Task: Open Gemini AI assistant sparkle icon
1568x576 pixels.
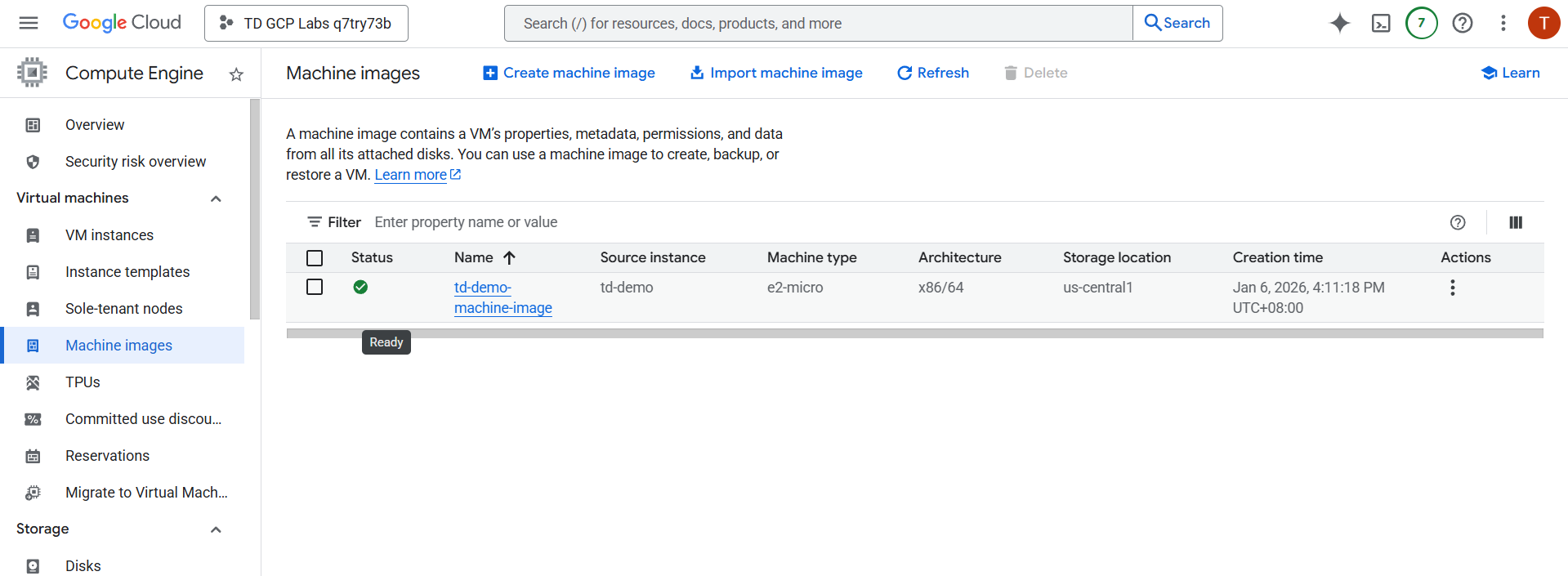Action: (x=1339, y=23)
